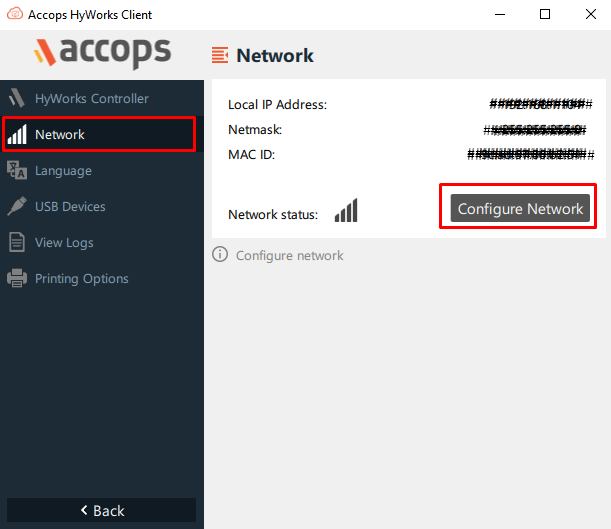
Task: Click the HyWorks Controller sidebar icon
Action: tap(16, 99)
